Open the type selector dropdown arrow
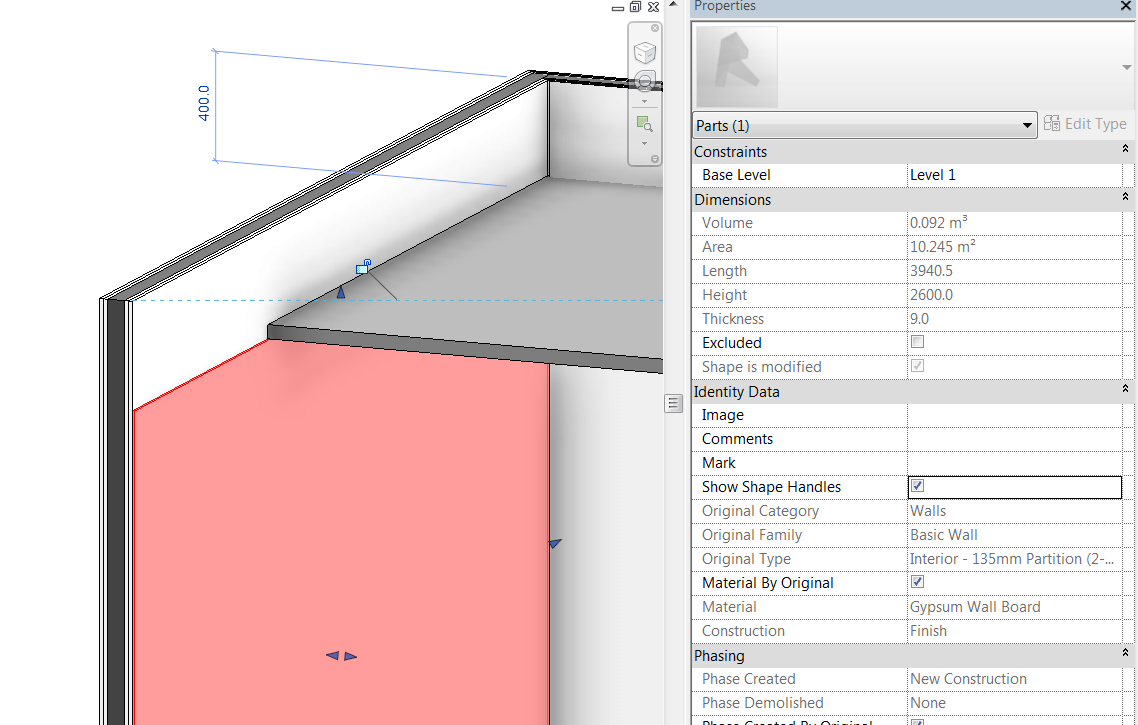Image resolution: width=1138 pixels, height=725 pixels. click(x=1126, y=67)
